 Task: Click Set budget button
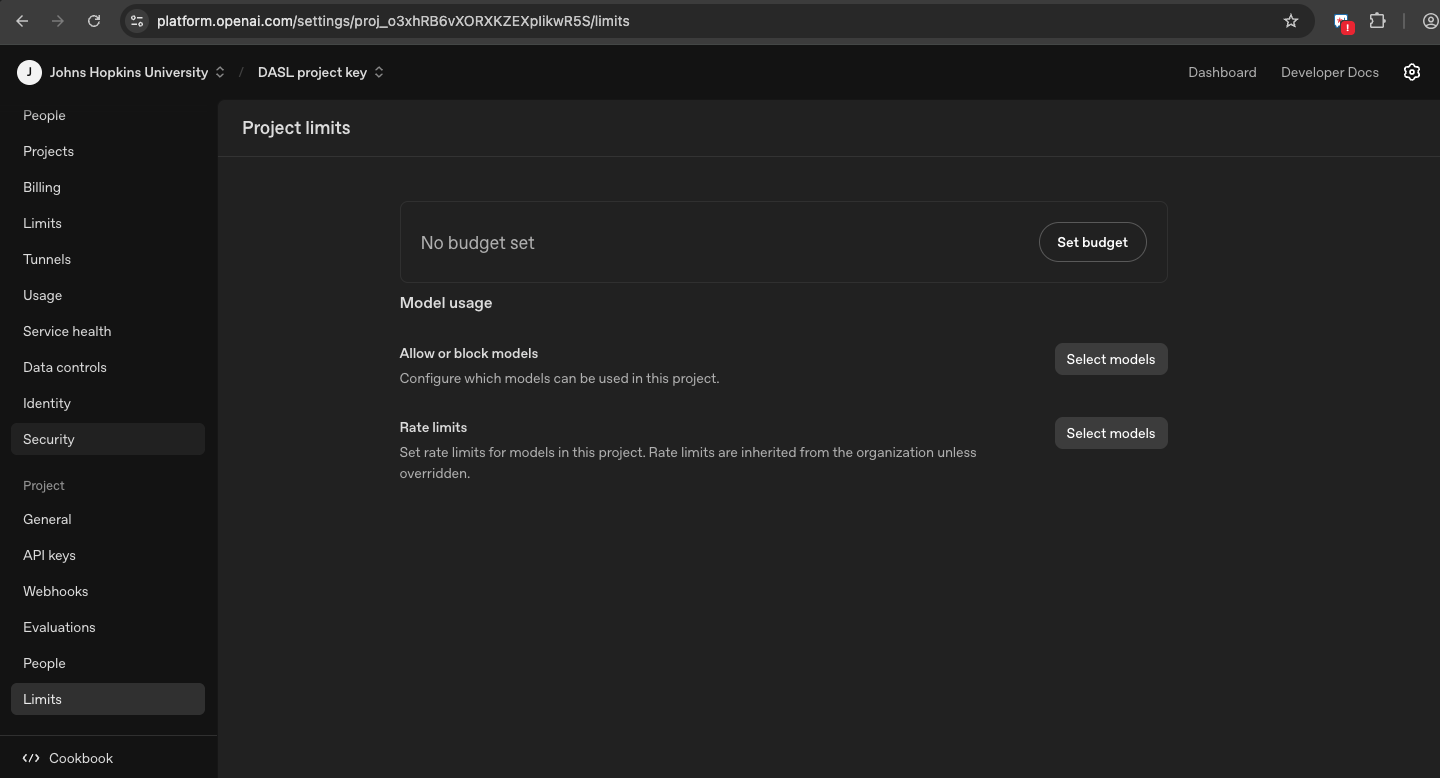(1092, 242)
